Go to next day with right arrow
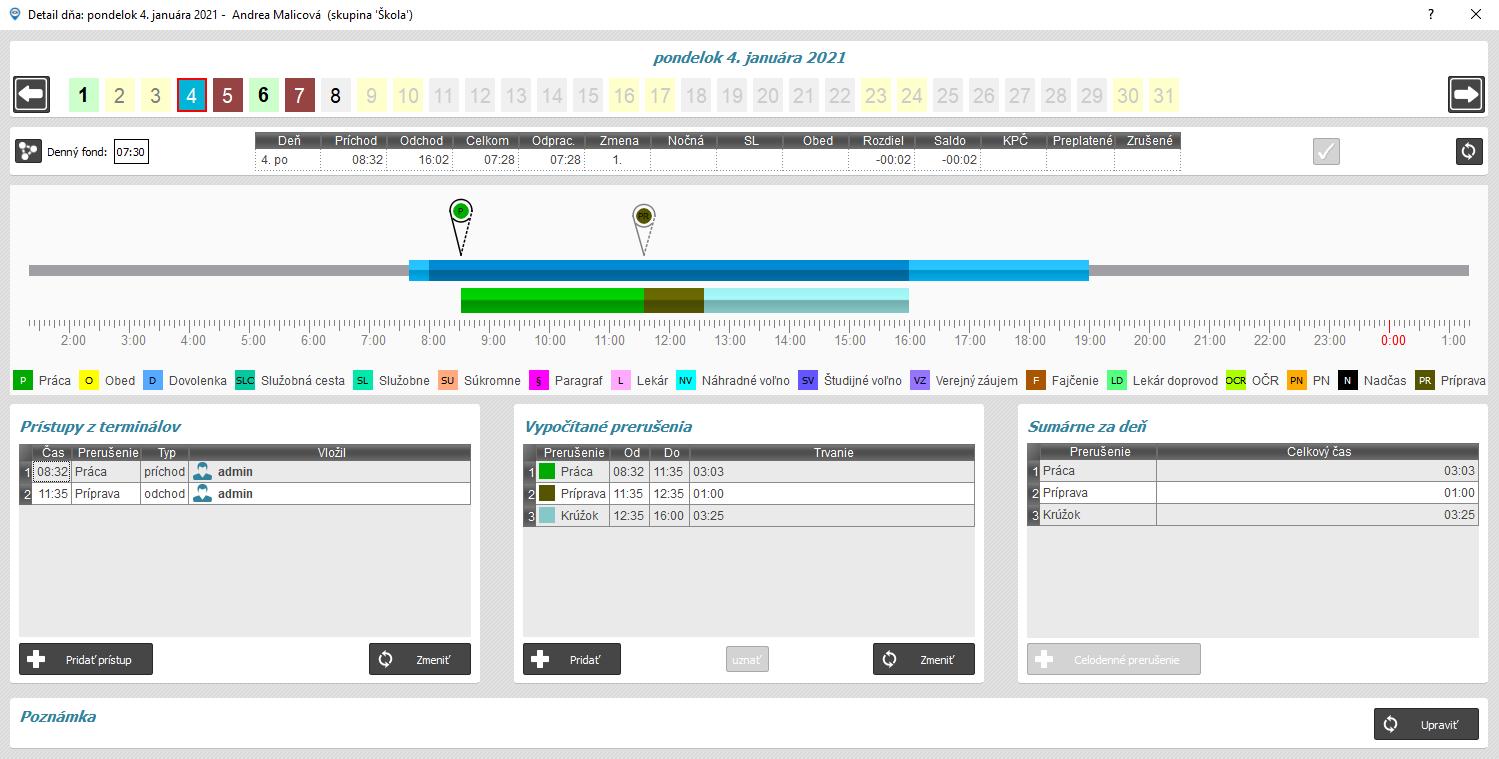 (x=1466, y=95)
